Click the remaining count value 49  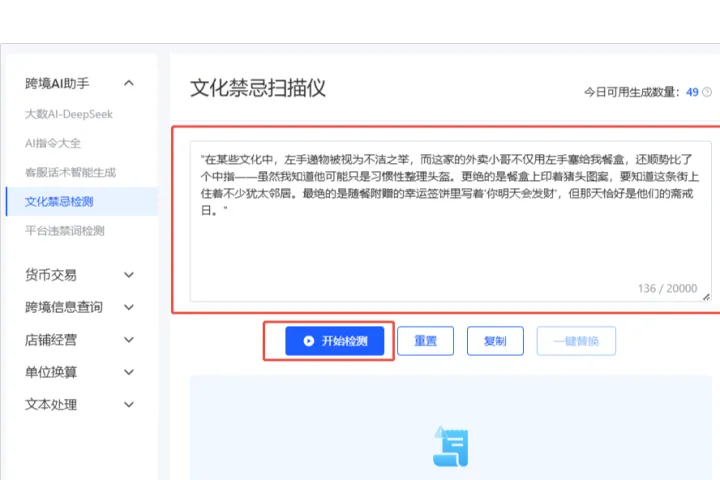click(x=692, y=92)
